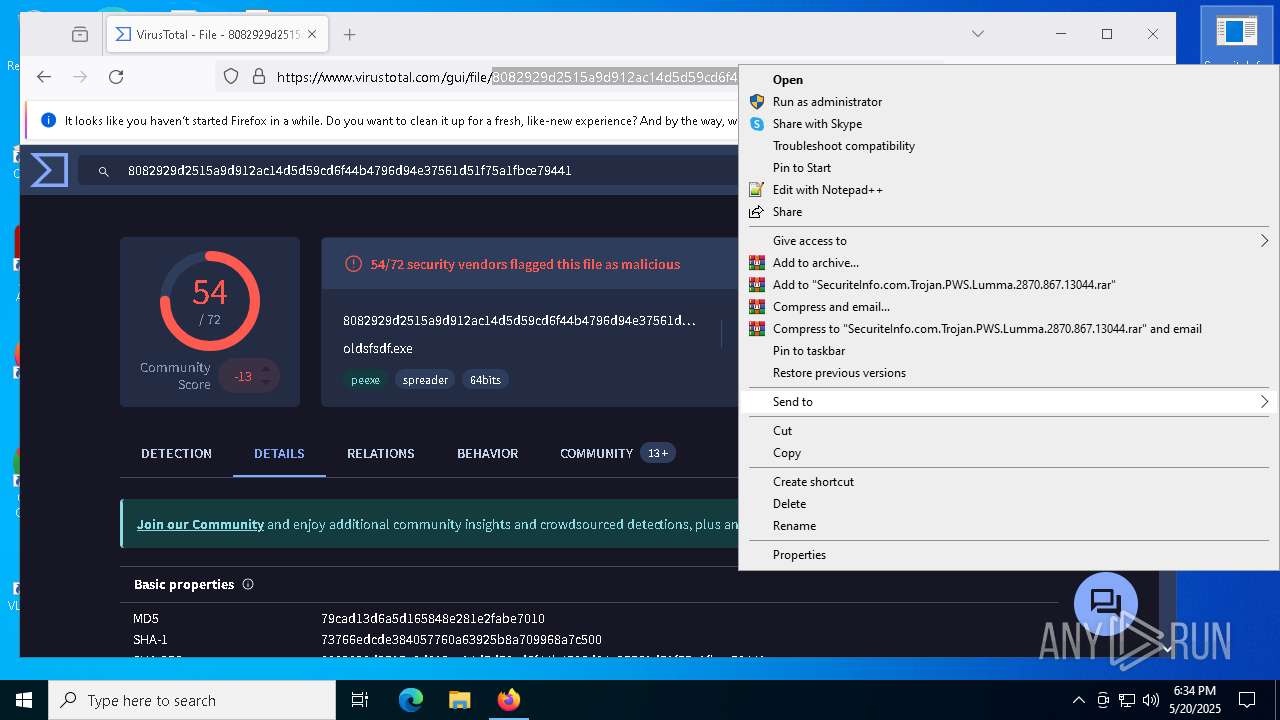The width and height of the screenshot is (1280, 720).
Task: Click the spreader tag
Action: pyautogui.click(x=425, y=380)
